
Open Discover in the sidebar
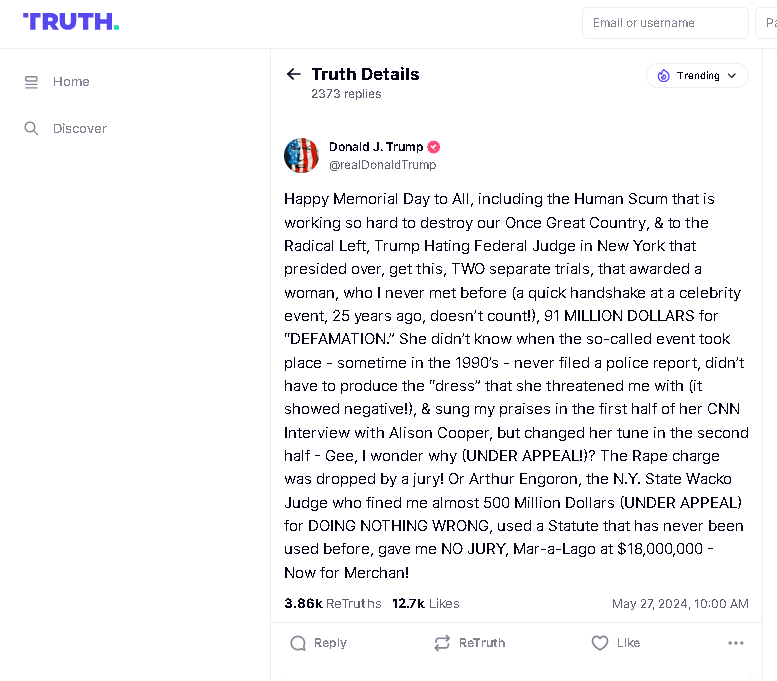point(80,128)
